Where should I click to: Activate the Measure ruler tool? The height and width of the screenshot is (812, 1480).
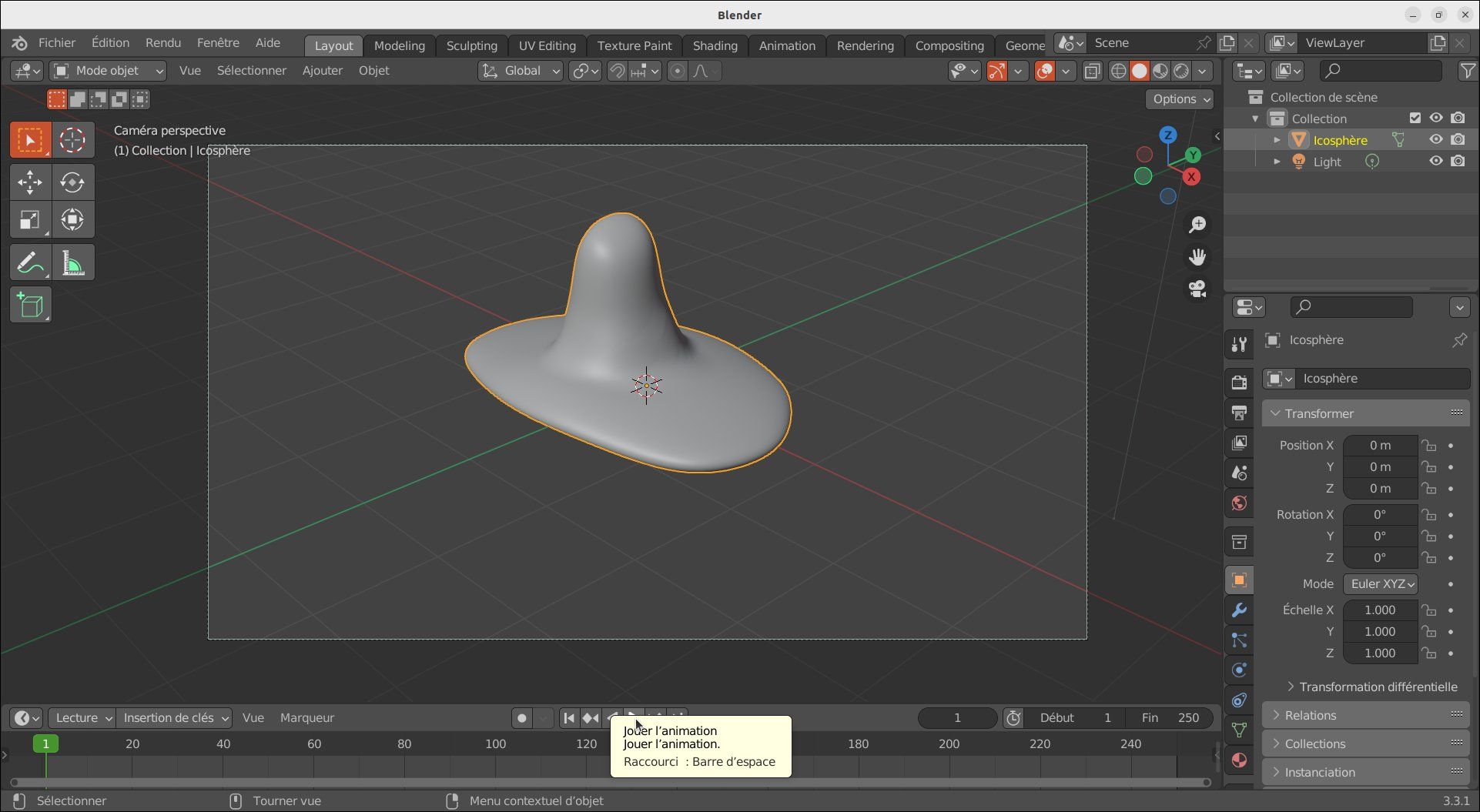pyautogui.click(x=72, y=263)
